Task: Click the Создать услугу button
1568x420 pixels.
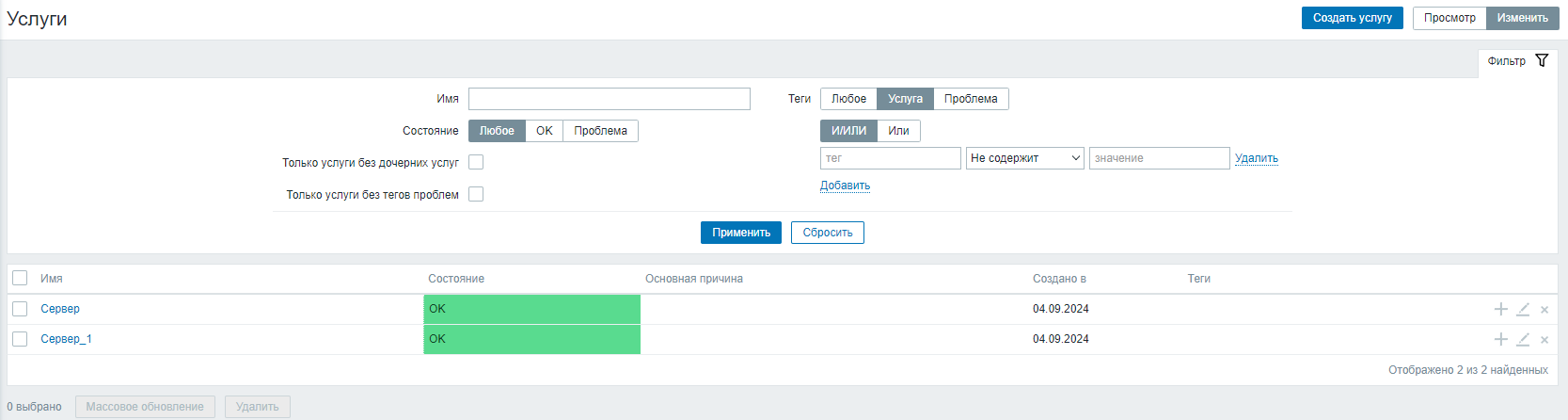Action: pos(1352,18)
